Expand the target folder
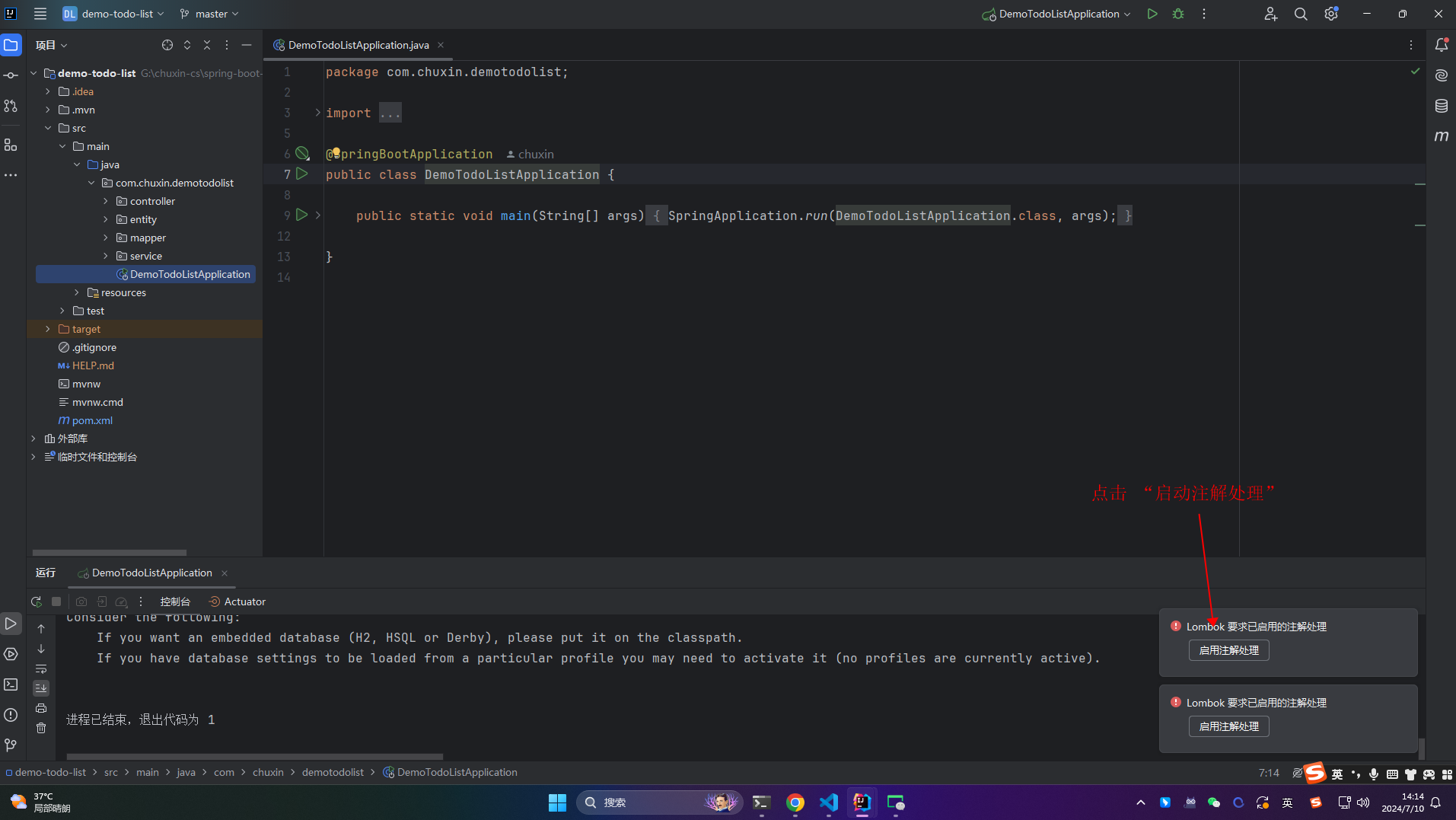Image resolution: width=1456 pixels, height=820 pixels. [x=48, y=329]
